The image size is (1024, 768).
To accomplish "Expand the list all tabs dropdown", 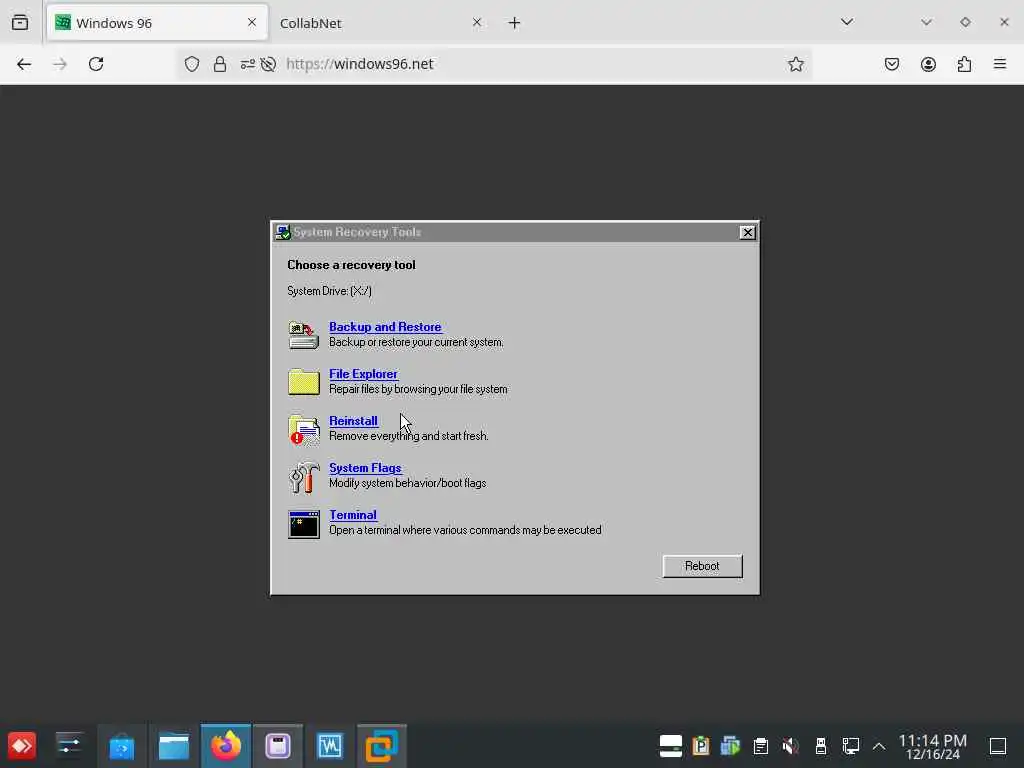I will click(847, 22).
